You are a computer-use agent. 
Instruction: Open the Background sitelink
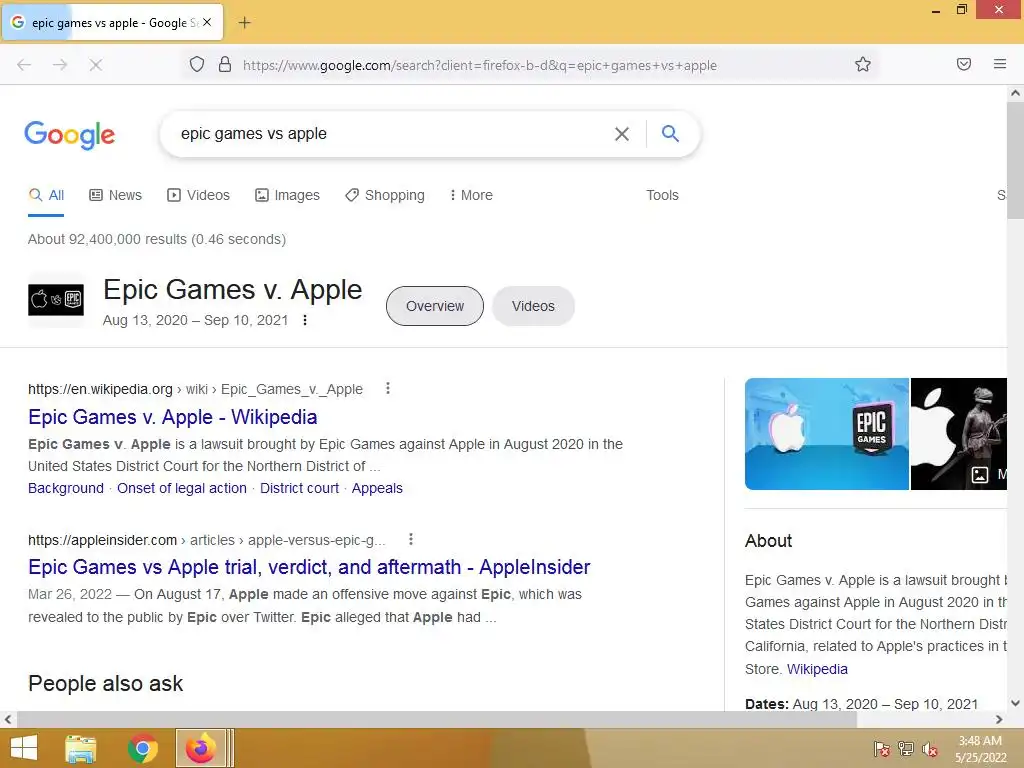(x=66, y=488)
